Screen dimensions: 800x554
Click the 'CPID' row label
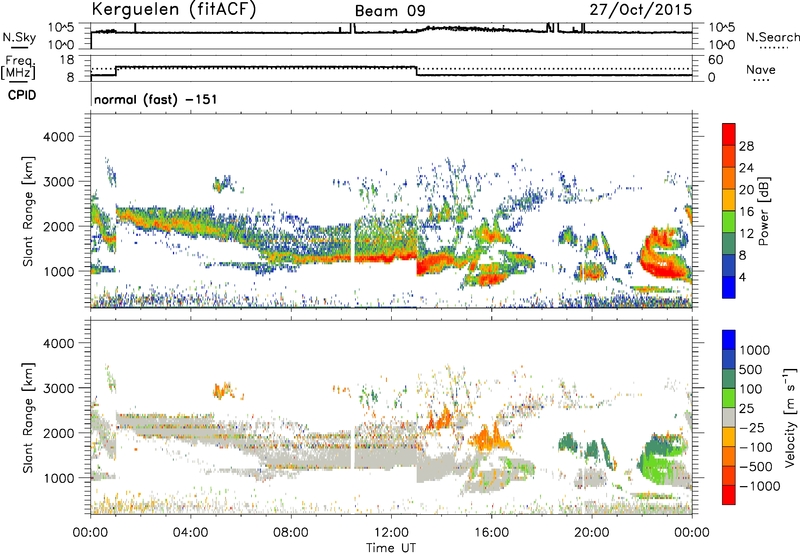pyautogui.click(x=22, y=95)
